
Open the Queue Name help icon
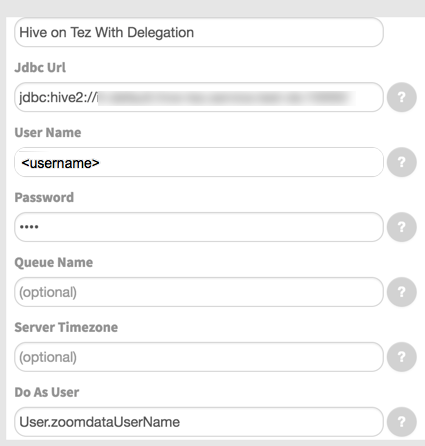pyautogui.click(x=402, y=292)
